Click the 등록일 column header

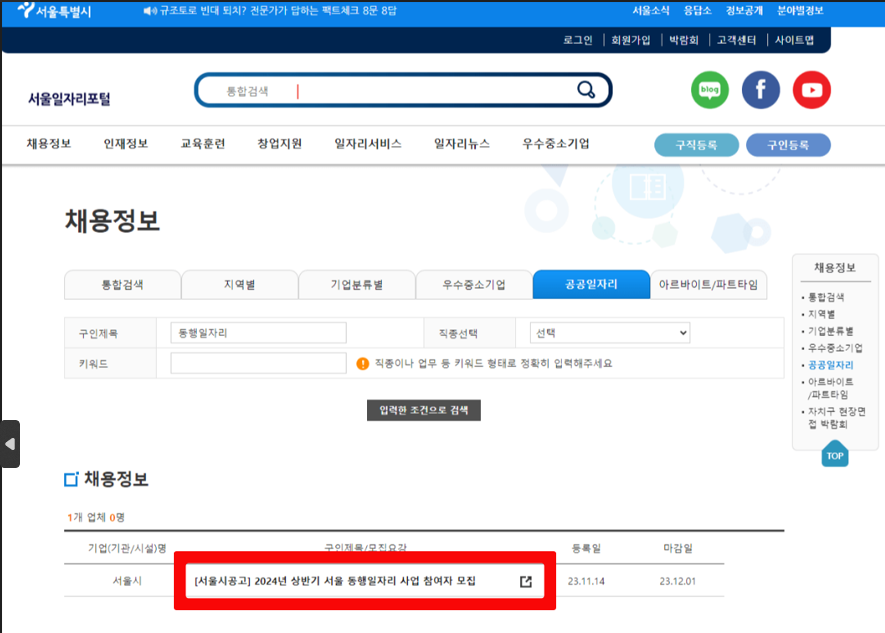coord(586,548)
